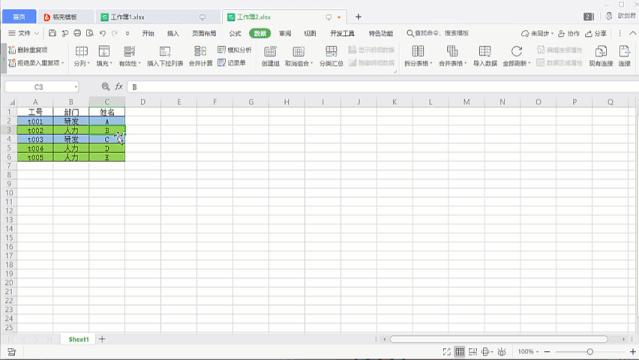The width and height of the screenshot is (639, 360).
Task: Click the Redo arrow icon
Action: tap(115, 33)
